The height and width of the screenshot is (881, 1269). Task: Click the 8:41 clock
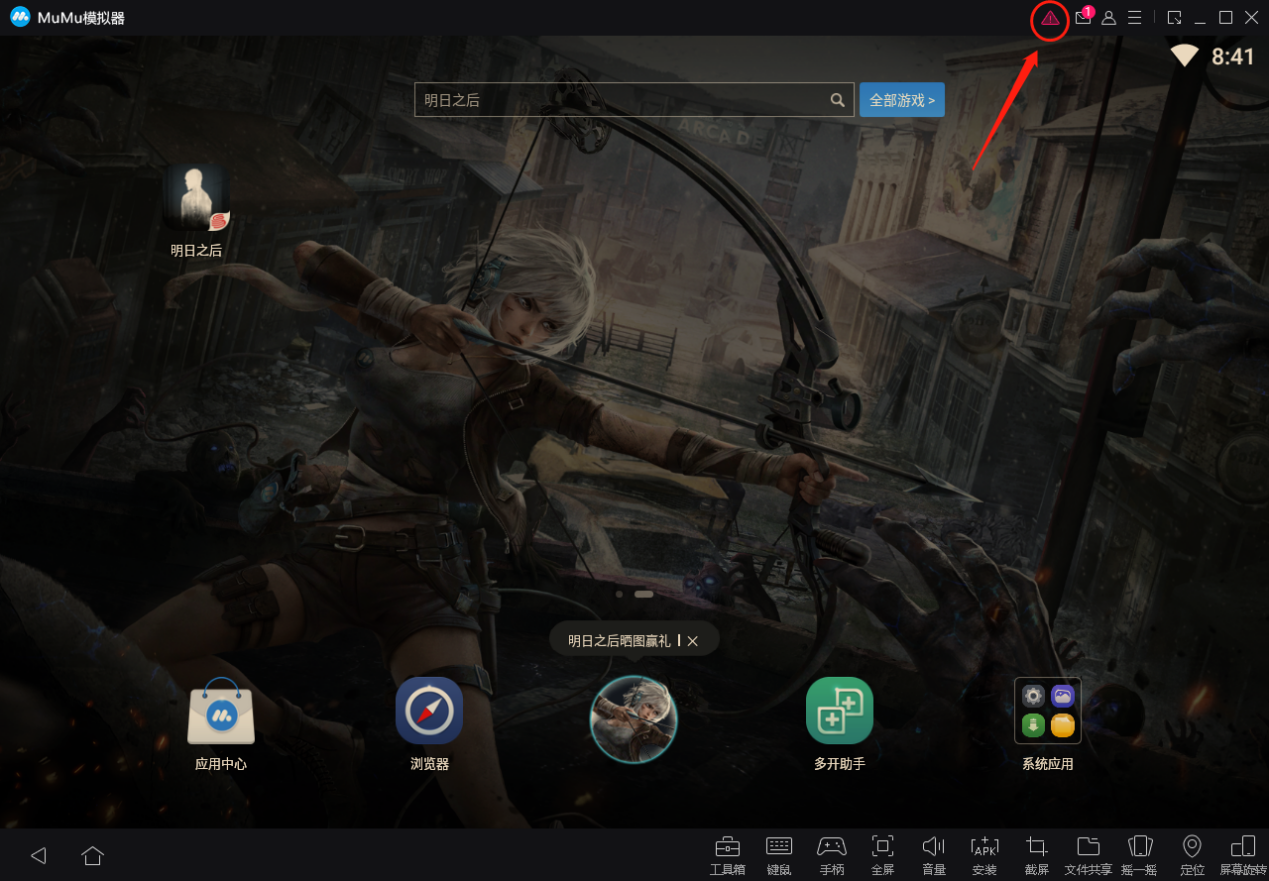[x=1233, y=57]
